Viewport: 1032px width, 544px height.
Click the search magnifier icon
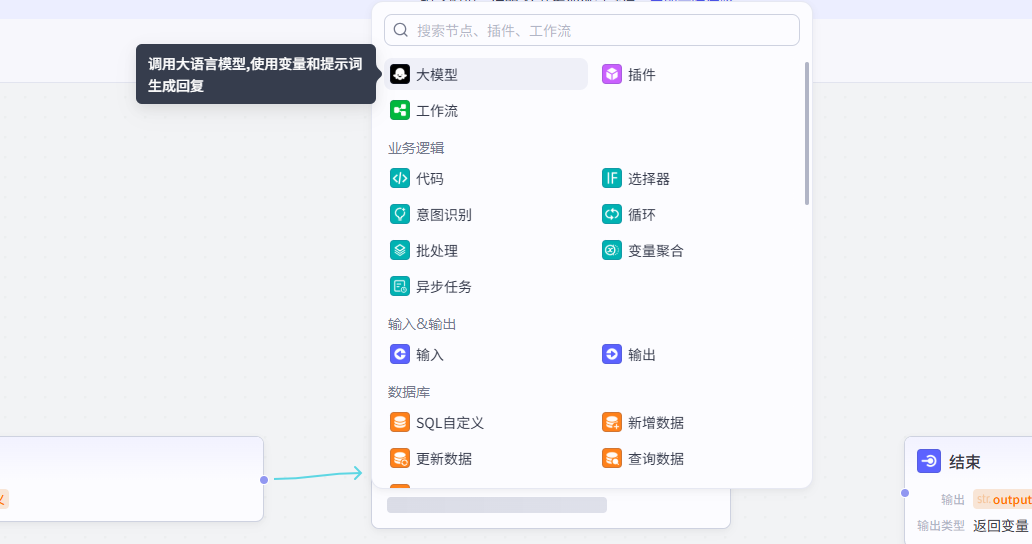point(401,30)
